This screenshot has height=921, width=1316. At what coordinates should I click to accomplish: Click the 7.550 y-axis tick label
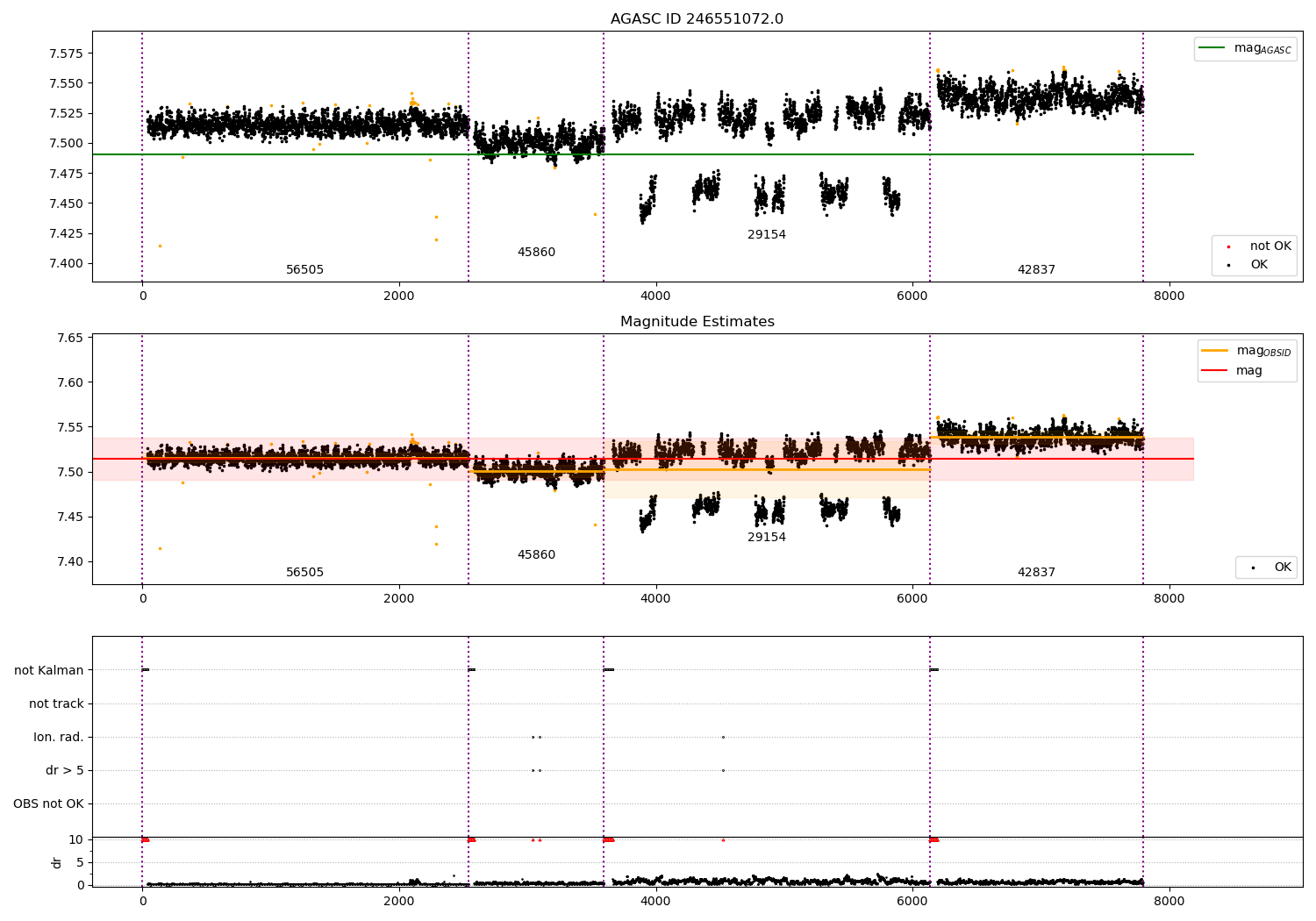coord(66,83)
